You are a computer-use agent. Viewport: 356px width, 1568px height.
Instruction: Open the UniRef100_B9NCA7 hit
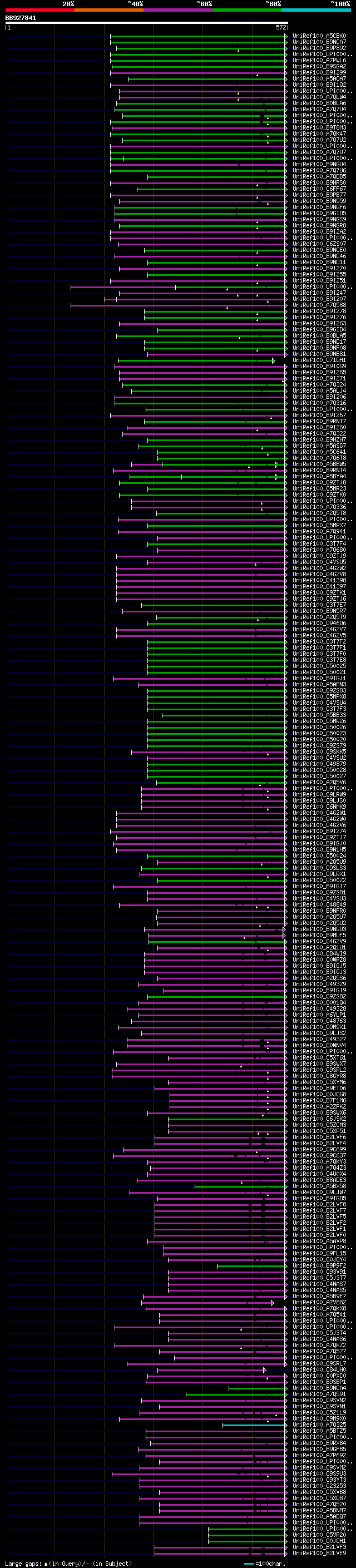click(x=319, y=42)
